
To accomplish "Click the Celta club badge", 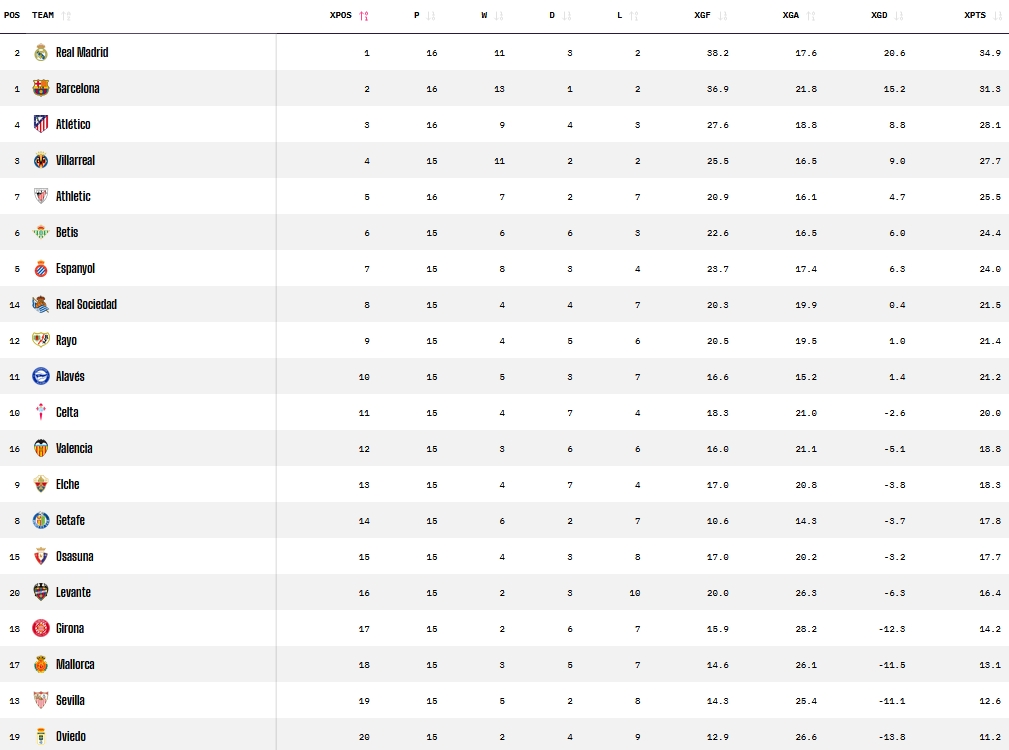I will pos(40,412).
